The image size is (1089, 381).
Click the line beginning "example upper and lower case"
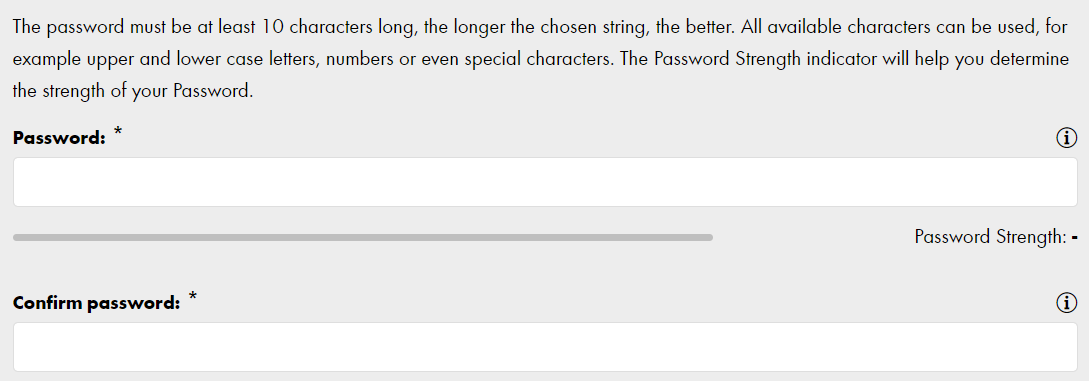[x=540, y=59]
